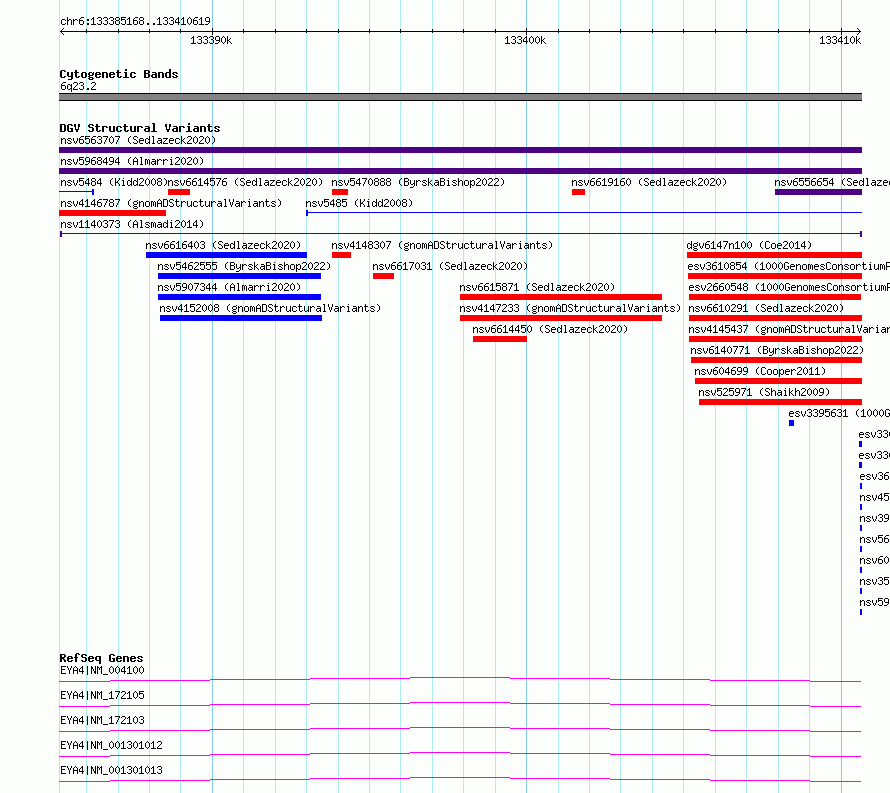Click the Cytogenetic Bands track title
Image resolution: width=890 pixels, height=793 pixels.
[119, 74]
